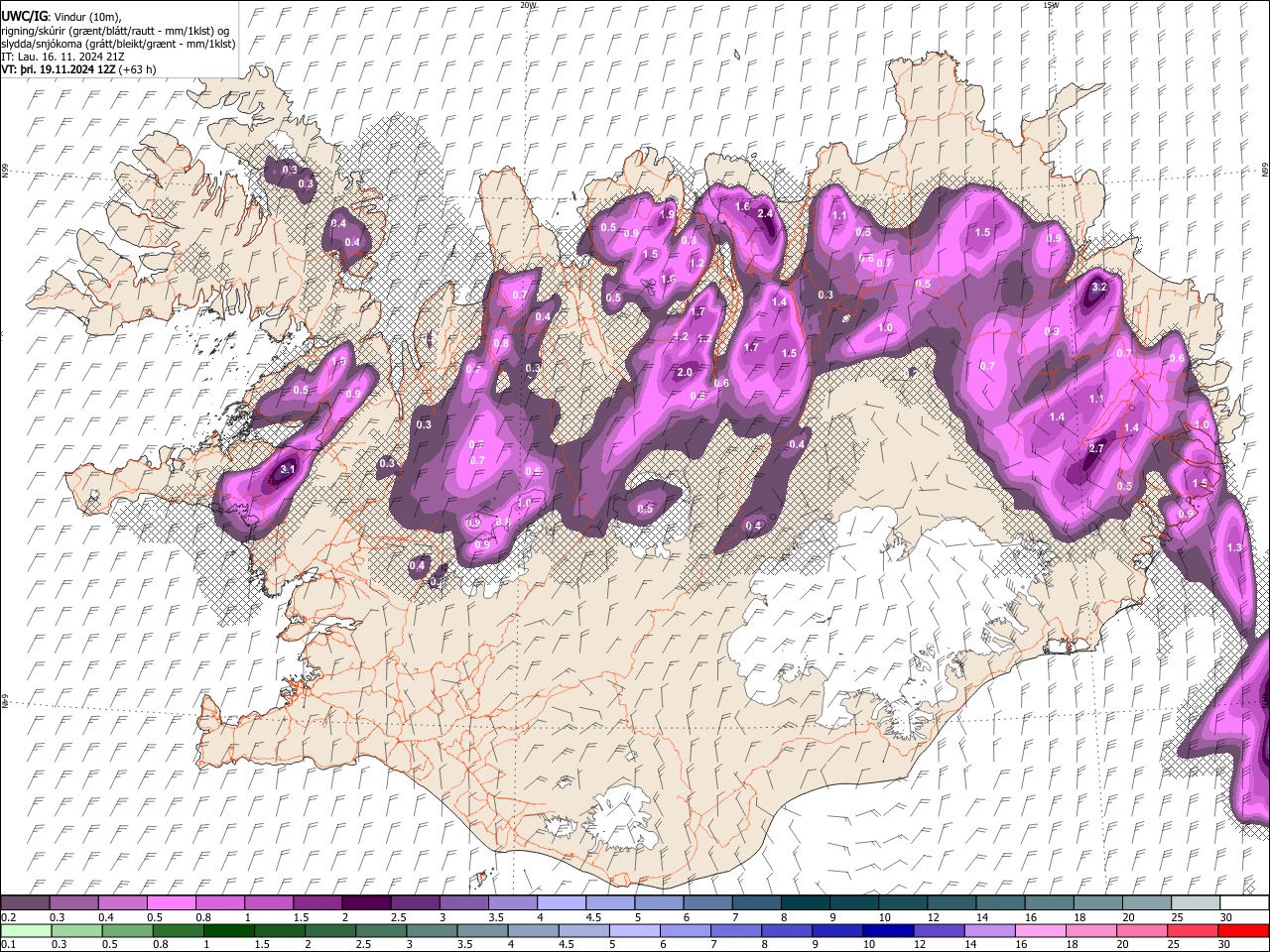Click the pale lavender 4 swatch in upper legend
The height and width of the screenshot is (952, 1270).
click(563, 902)
